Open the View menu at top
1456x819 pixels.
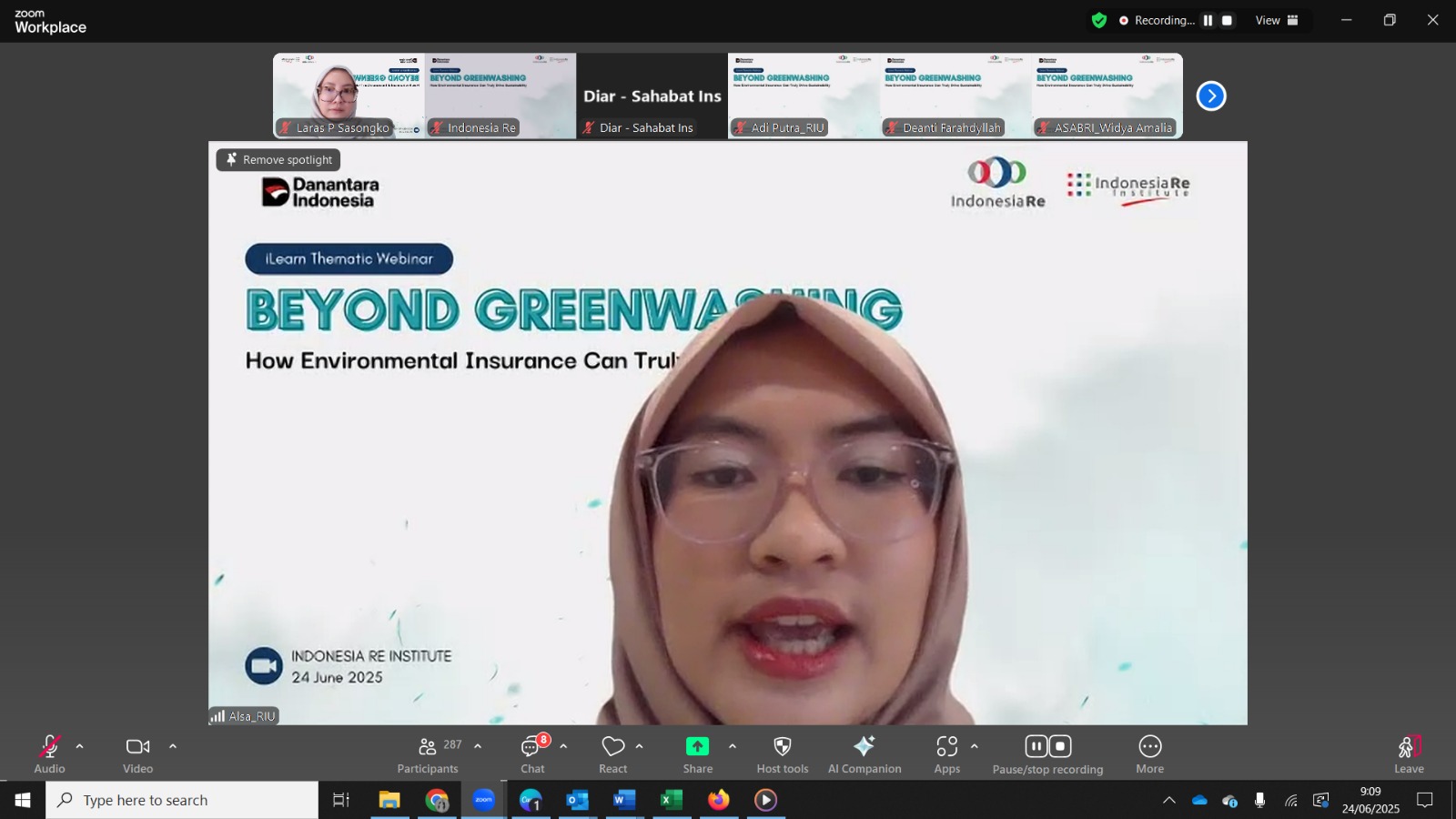point(1278,20)
